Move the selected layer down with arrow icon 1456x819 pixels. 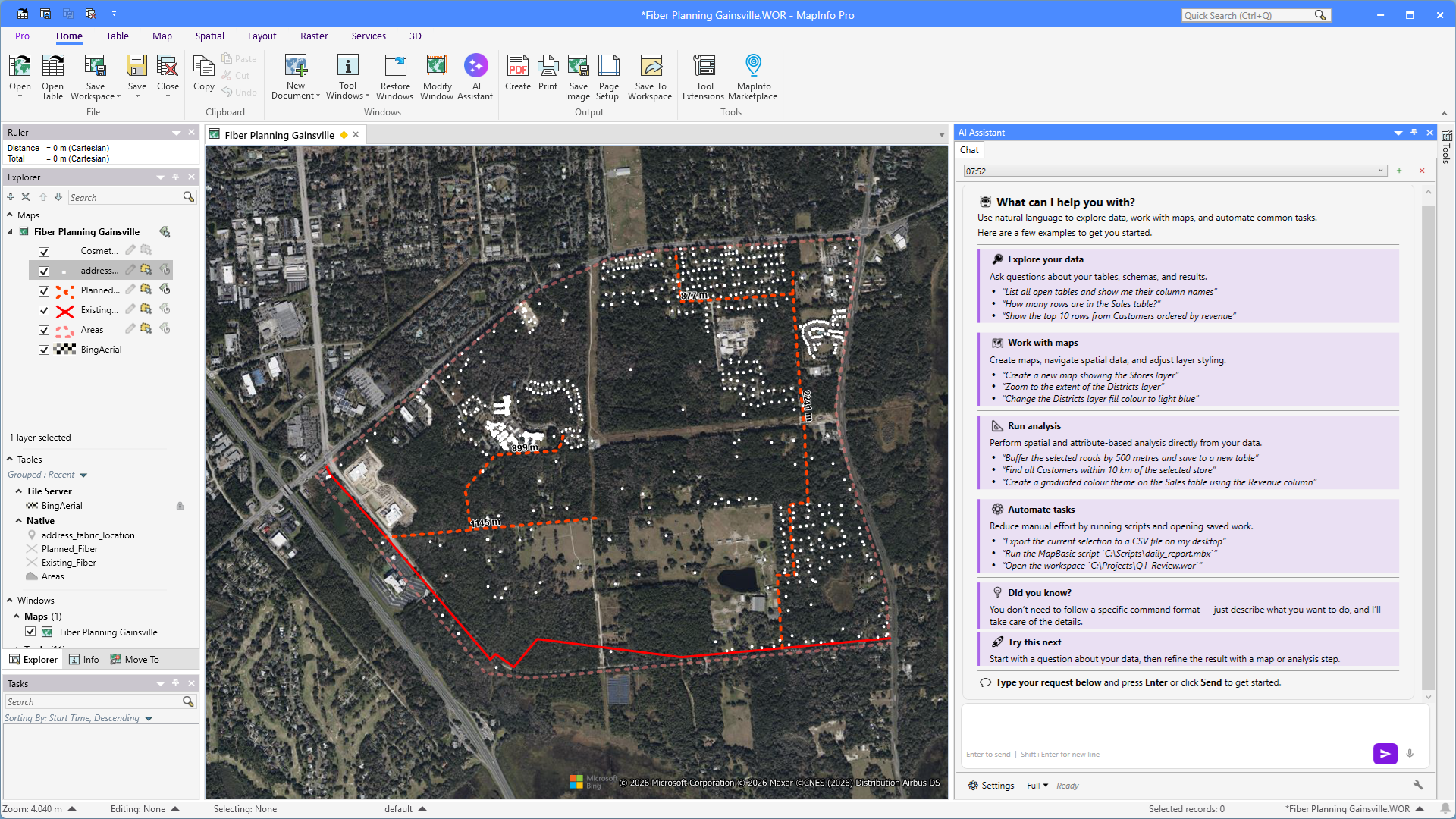[58, 197]
